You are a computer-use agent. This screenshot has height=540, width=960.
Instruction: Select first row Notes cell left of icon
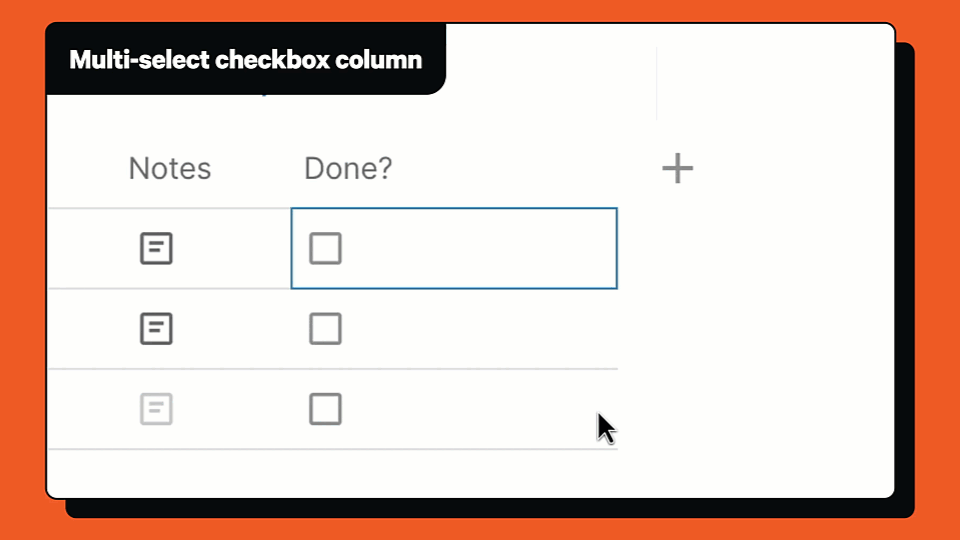click(92, 249)
